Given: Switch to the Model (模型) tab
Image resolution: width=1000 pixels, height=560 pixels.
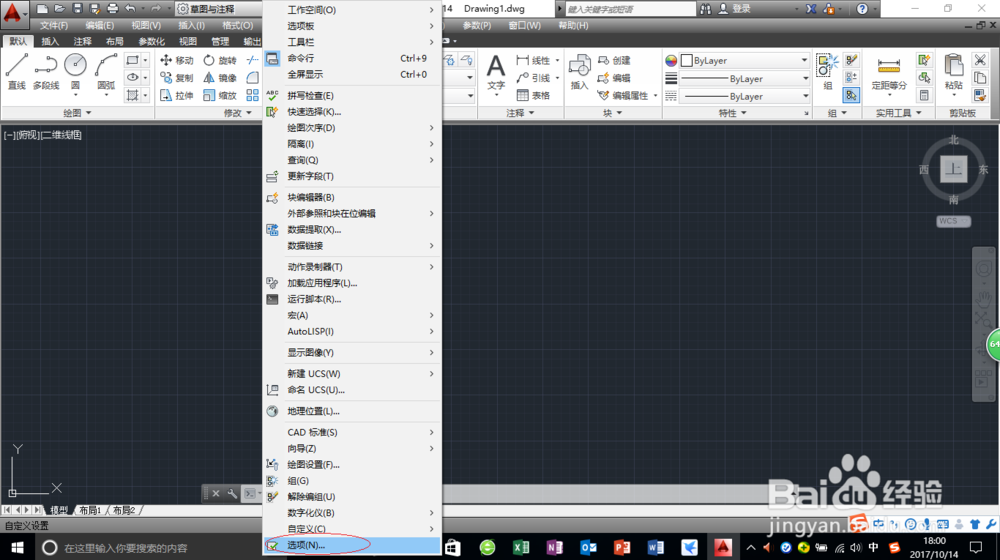Looking at the screenshot, I should [59, 510].
